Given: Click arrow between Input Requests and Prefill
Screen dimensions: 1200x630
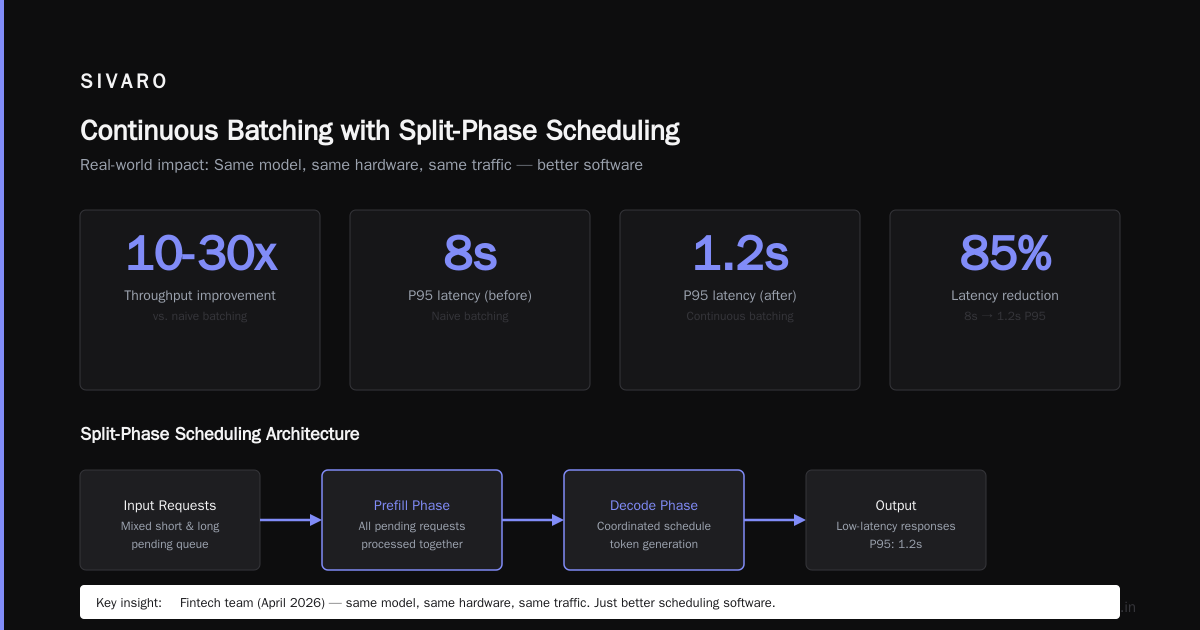Looking at the screenshot, I should [291, 520].
